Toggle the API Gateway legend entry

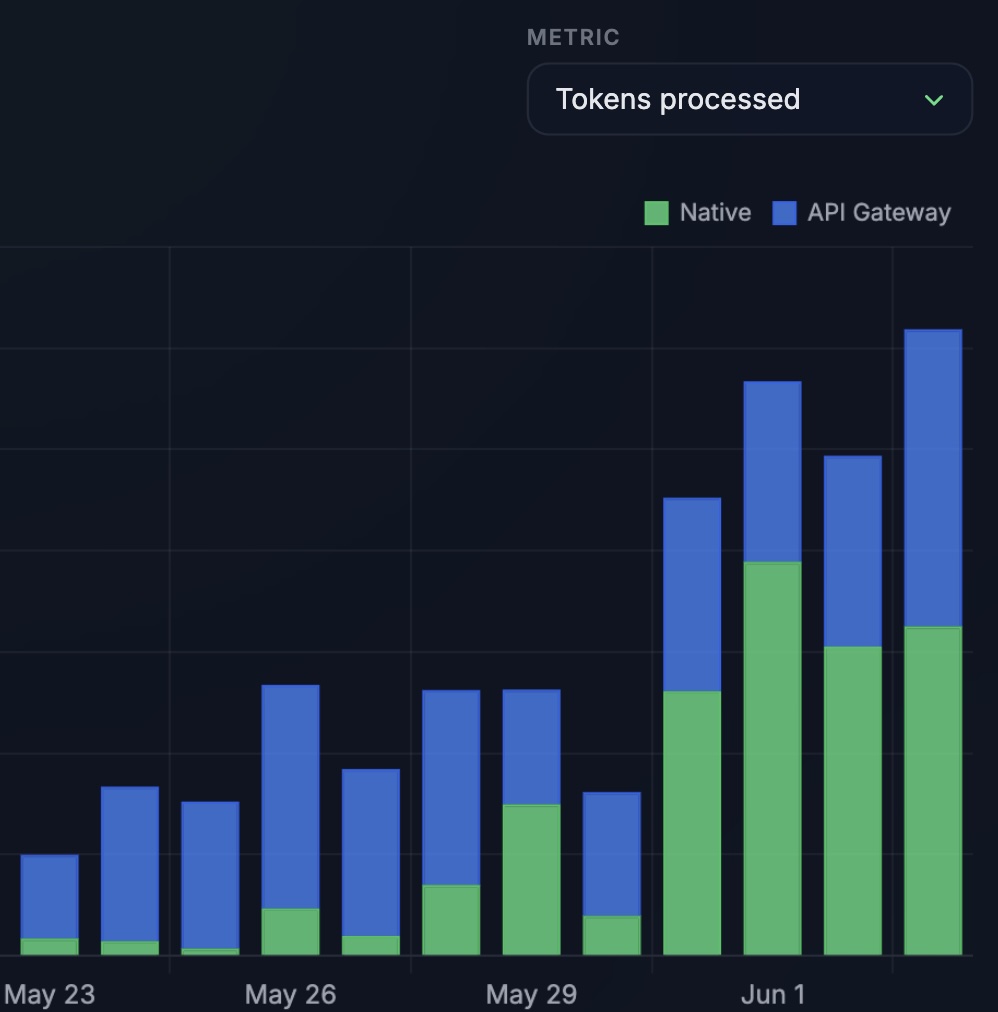click(861, 213)
